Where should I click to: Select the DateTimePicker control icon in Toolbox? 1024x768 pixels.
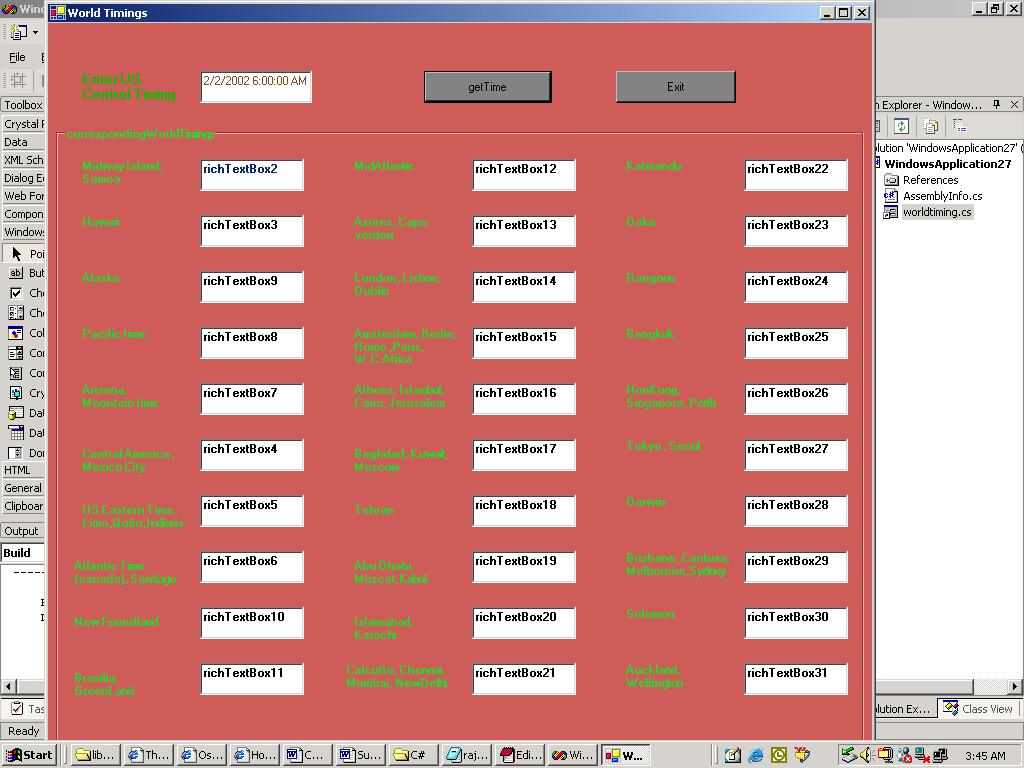(x=16, y=433)
